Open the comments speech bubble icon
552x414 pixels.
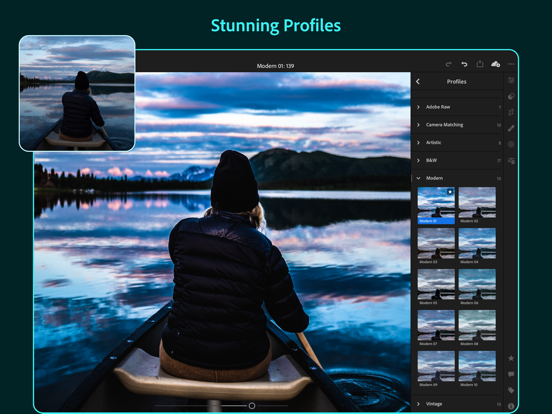511,374
